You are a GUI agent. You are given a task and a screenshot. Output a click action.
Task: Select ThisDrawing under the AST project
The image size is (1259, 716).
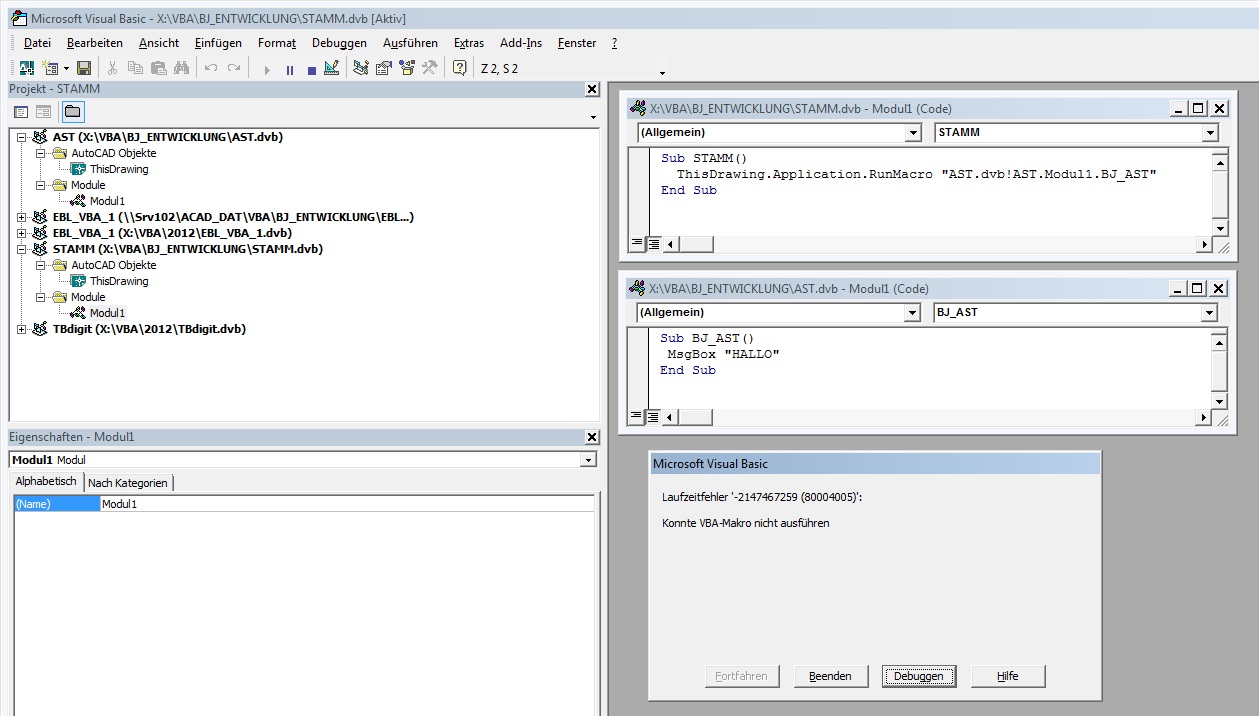(119, 169)
